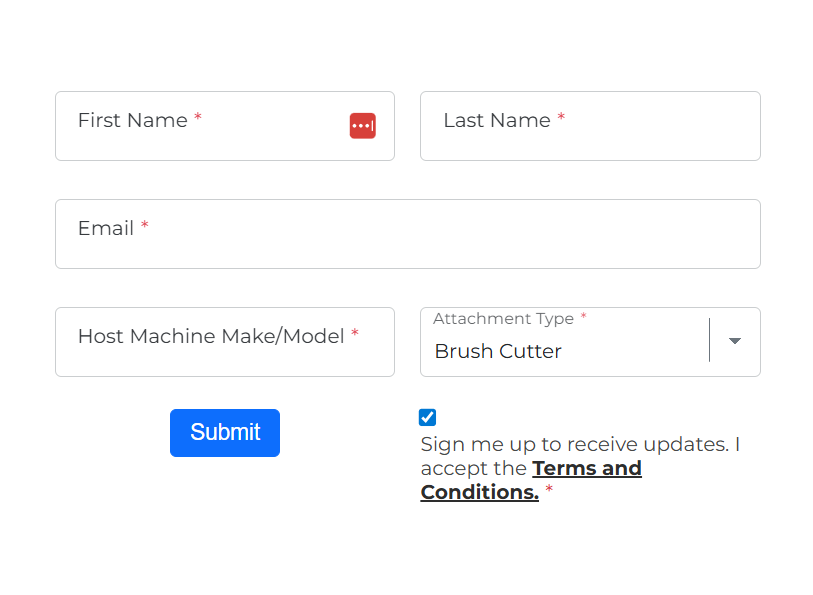Focus the Last Name input field
The image size is (813, 595).
click(590, 140)
